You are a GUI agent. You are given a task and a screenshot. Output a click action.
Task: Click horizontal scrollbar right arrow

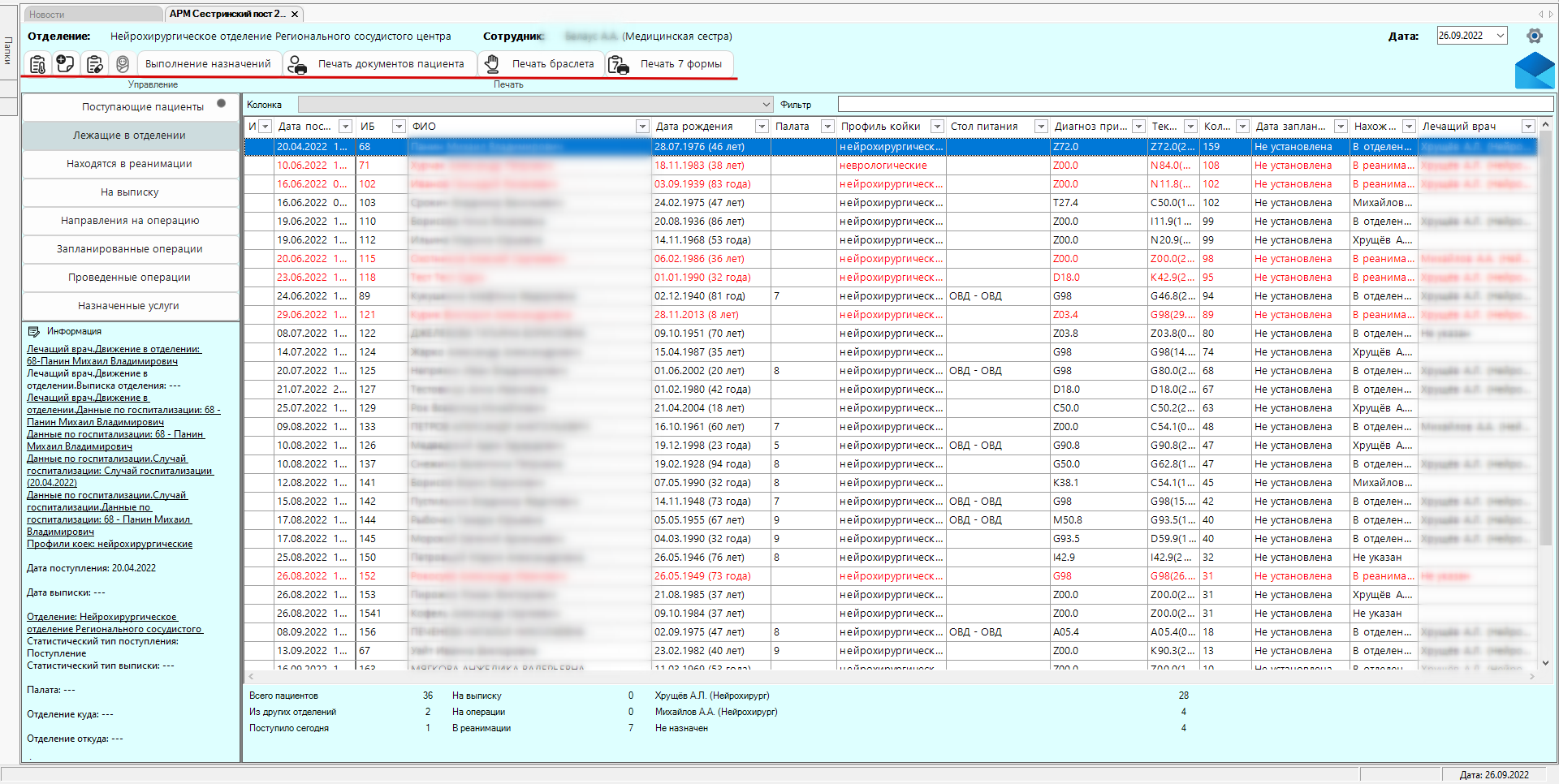point(1532,676)
